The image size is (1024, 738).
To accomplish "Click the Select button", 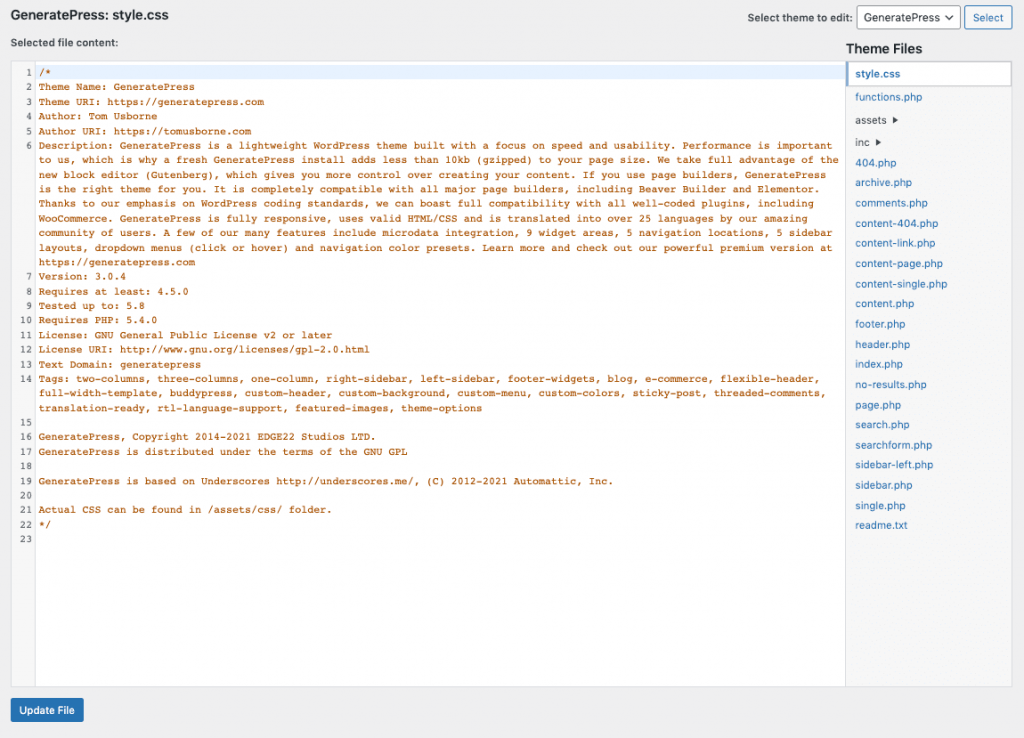I will [x=988, y=17].
